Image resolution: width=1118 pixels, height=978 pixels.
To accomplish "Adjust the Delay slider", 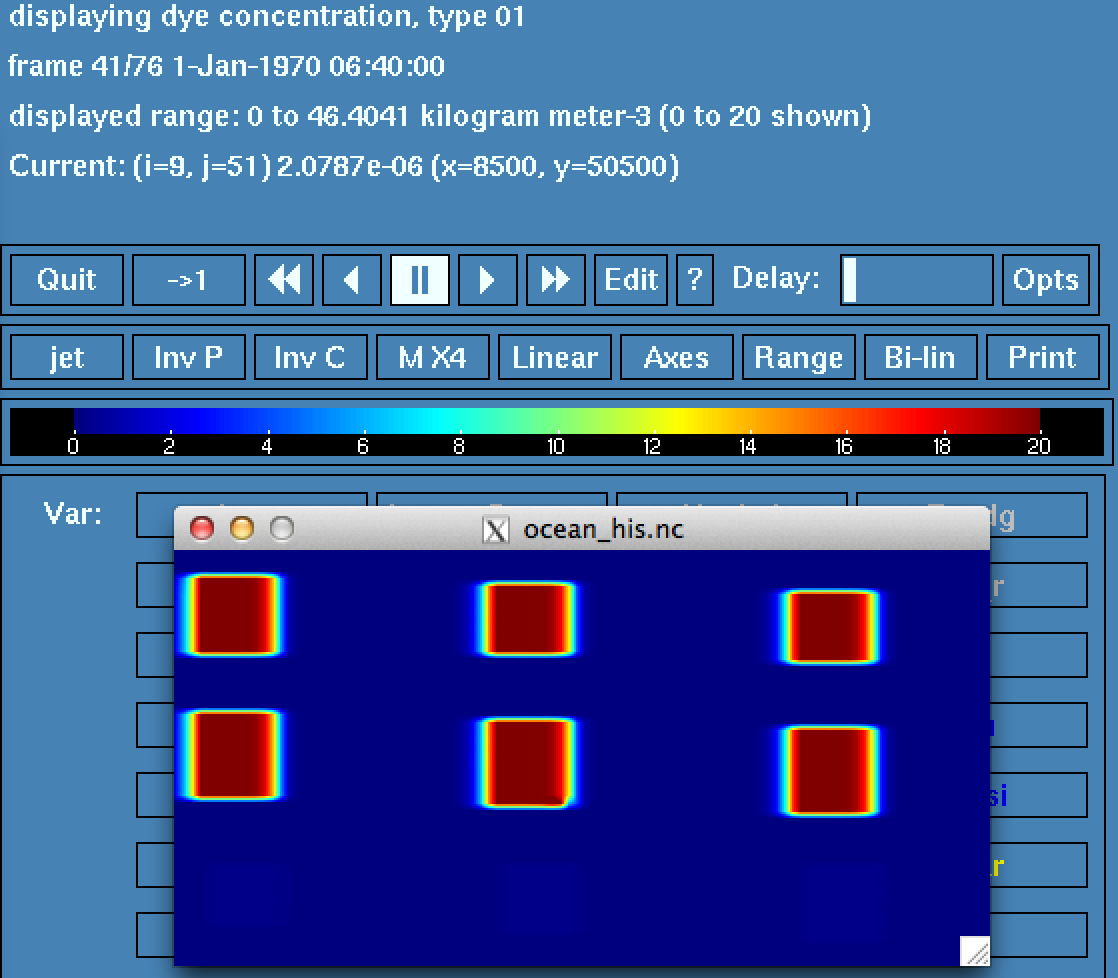I will click(x=916, y=280).
